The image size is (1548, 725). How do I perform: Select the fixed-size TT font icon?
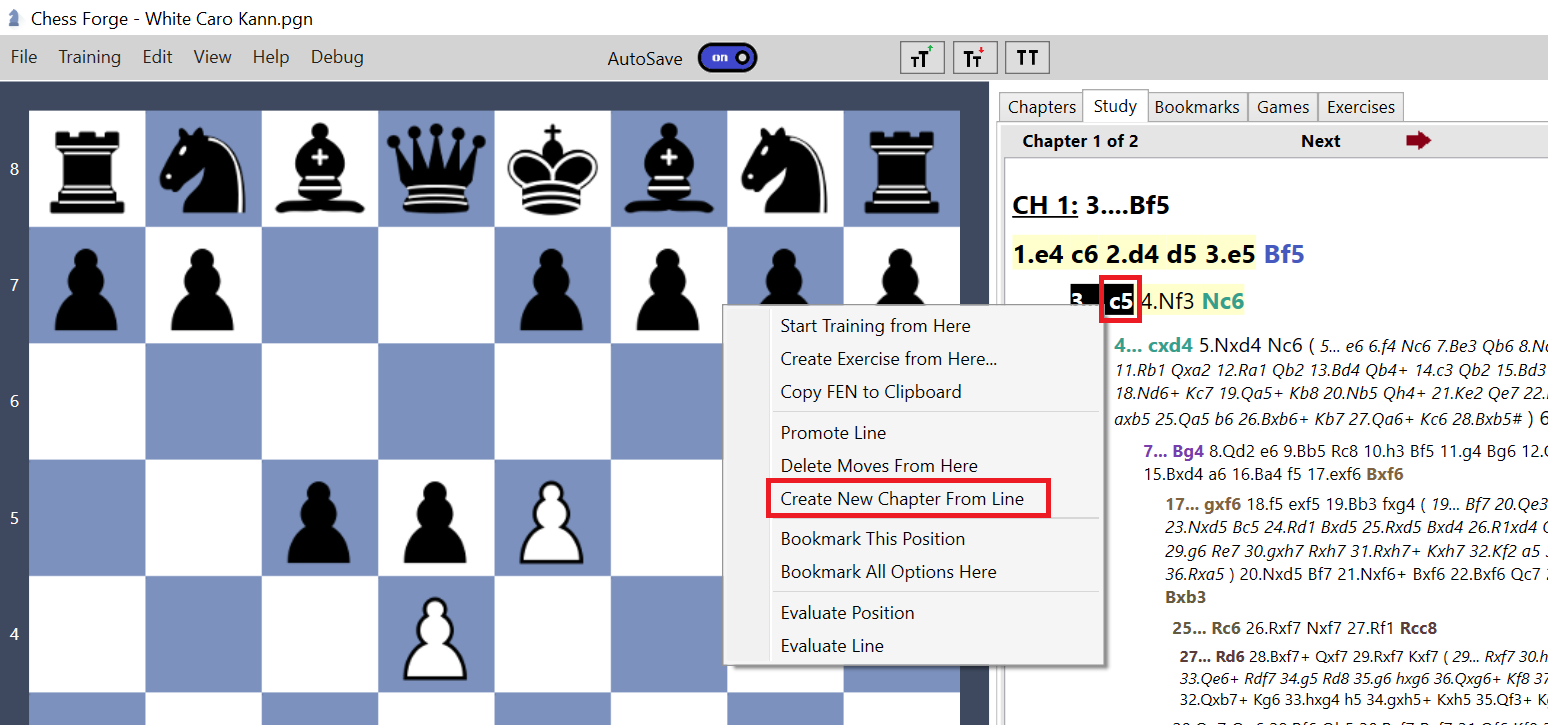pyautogui.click(x=1027, y=57)
